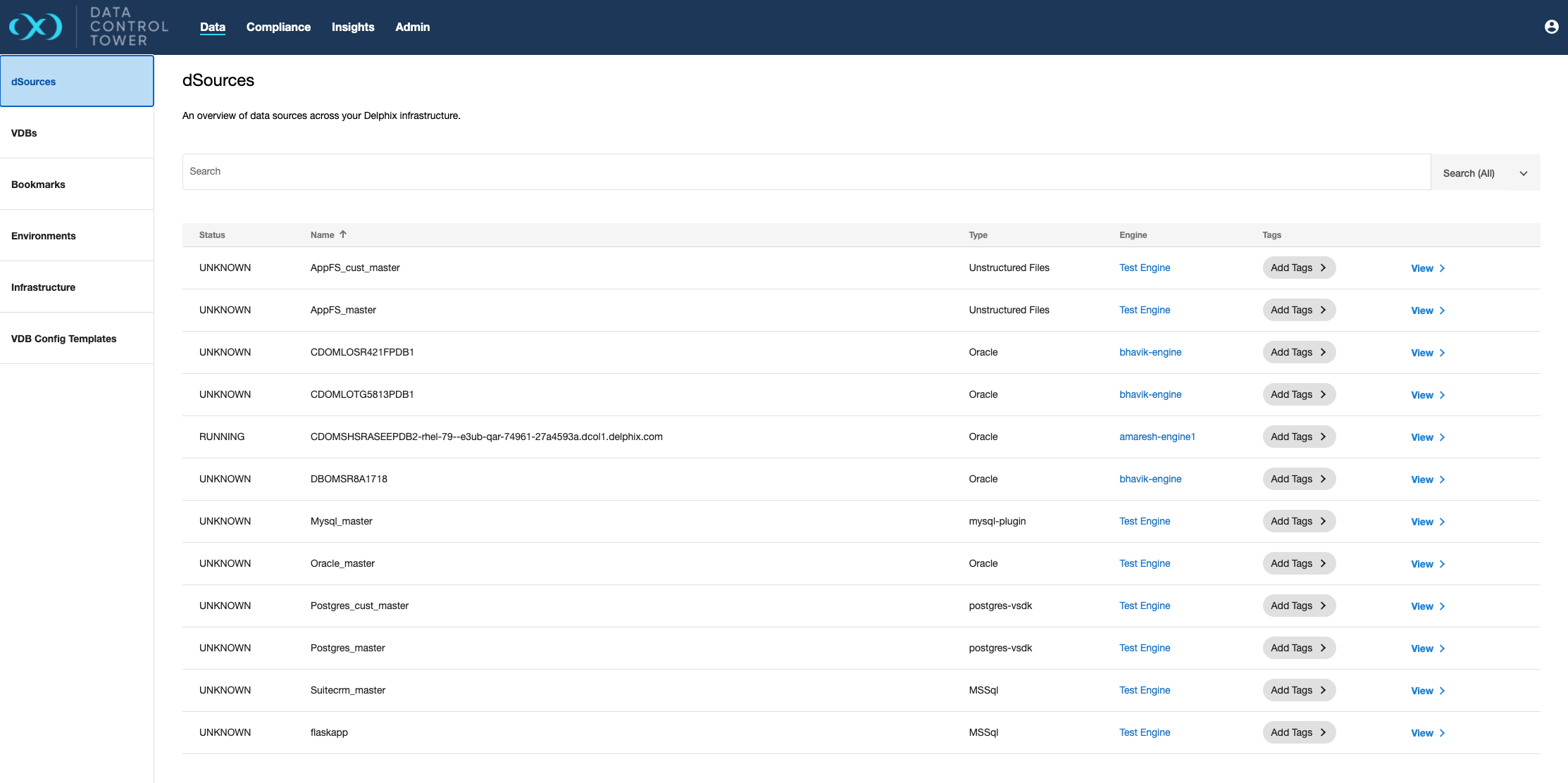Click the chevron on Mysql_master's Add Tags button

coord(1323,521)
